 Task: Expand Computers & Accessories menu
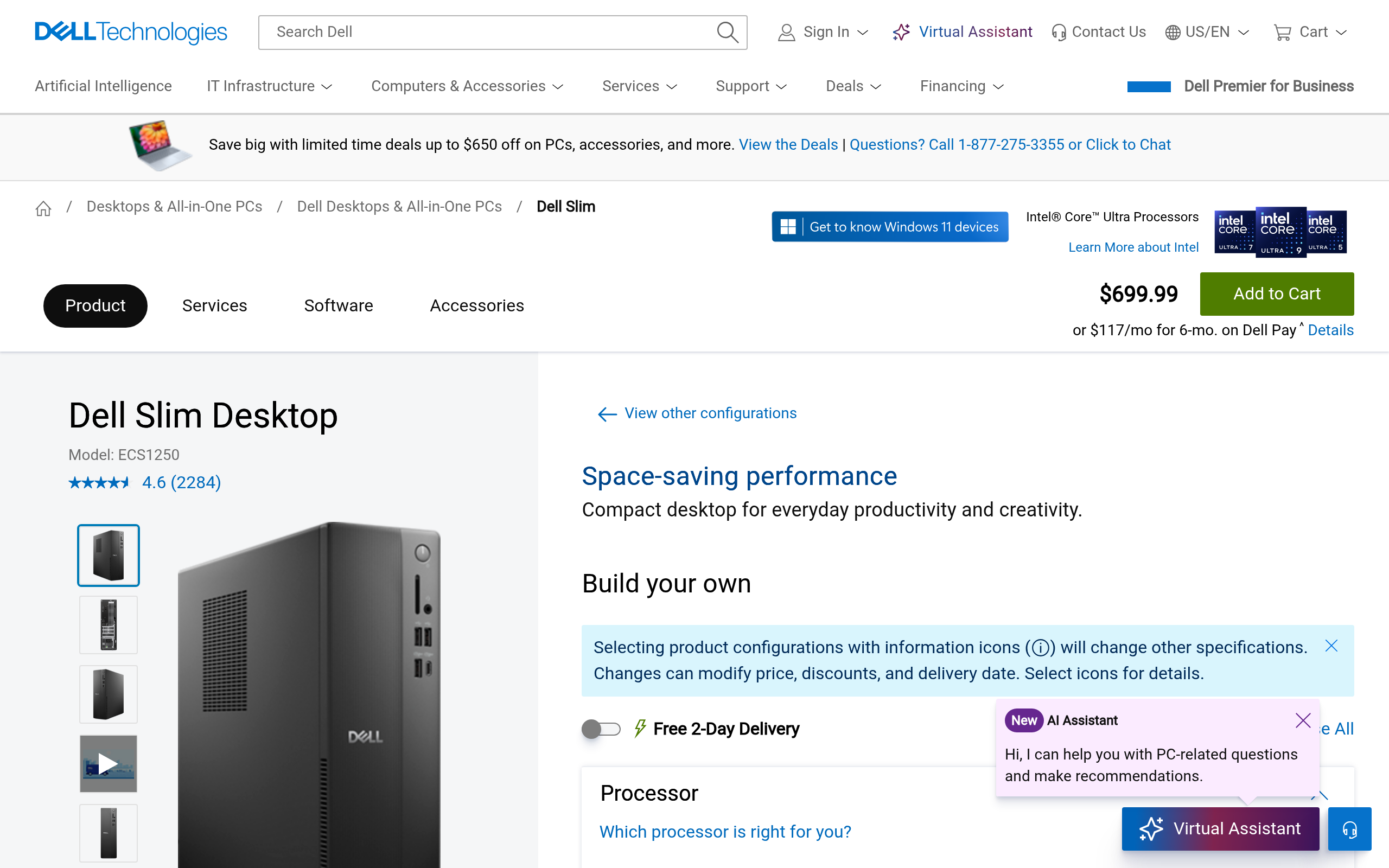pos(467,86)
